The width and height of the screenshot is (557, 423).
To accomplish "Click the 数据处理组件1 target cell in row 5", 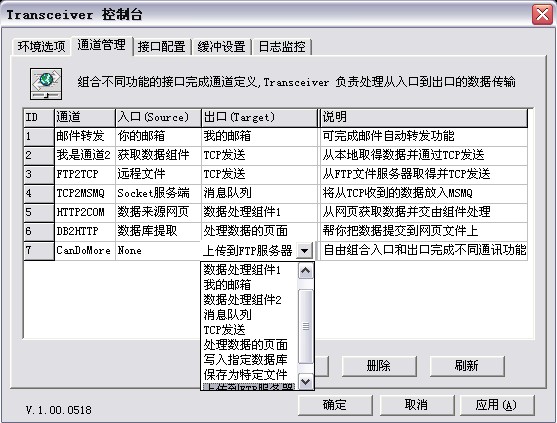I will pos(259,213).
